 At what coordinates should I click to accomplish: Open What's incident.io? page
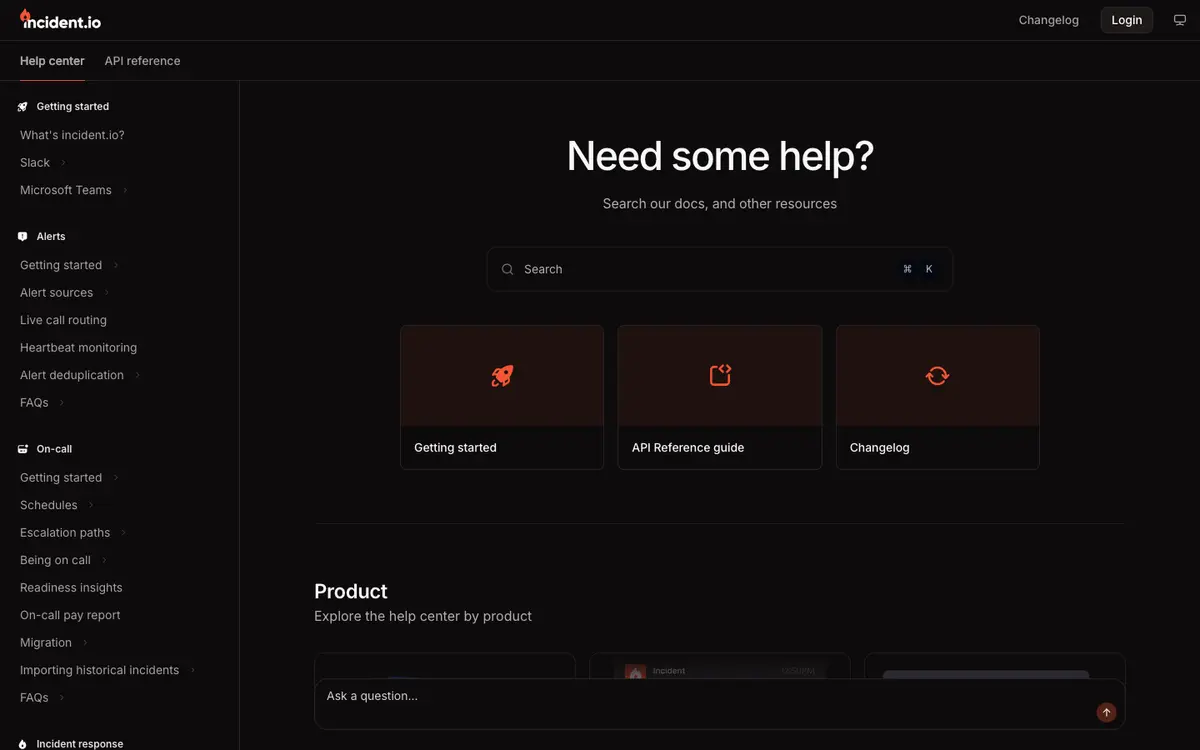[72, 135]
